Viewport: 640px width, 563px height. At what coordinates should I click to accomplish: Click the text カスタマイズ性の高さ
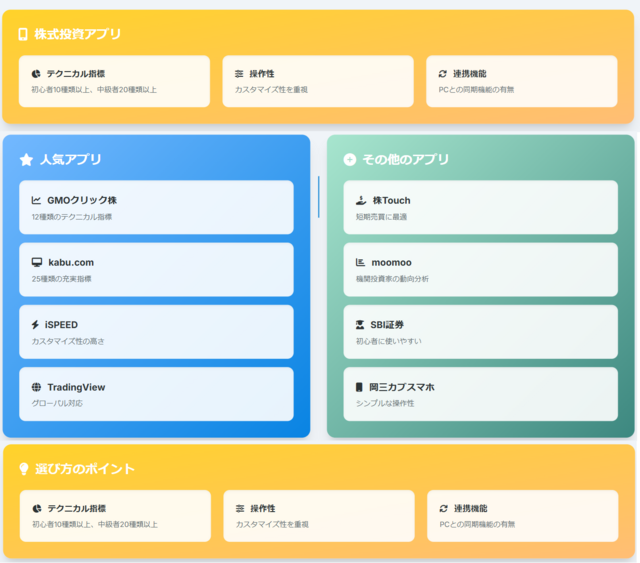[x=68, y=341]
